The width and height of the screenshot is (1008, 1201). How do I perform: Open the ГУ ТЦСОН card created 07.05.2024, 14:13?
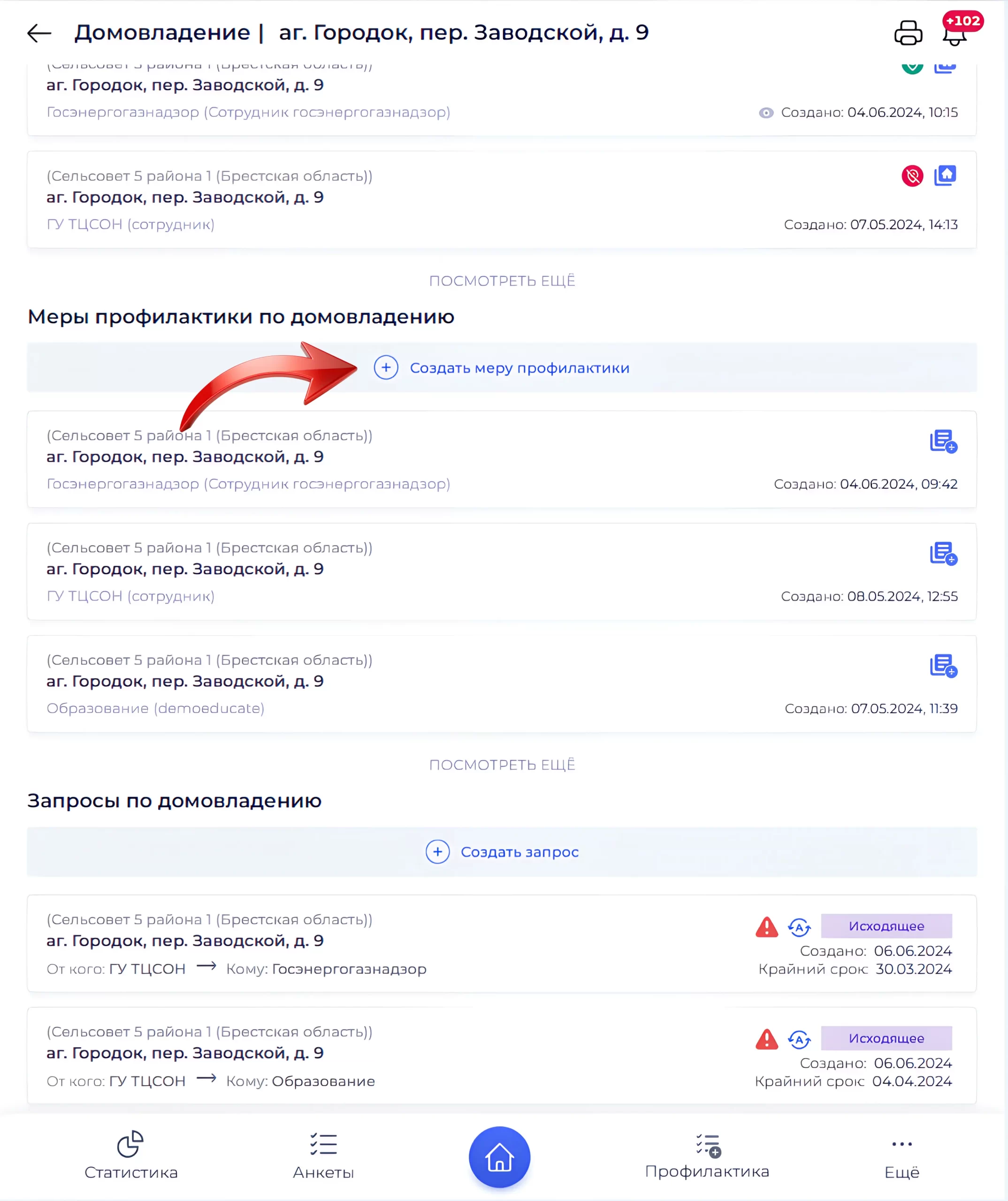pos(502,199)
